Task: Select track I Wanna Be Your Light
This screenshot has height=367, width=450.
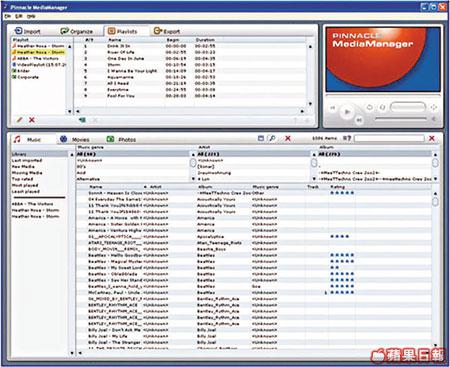Action: coord(132,71)
